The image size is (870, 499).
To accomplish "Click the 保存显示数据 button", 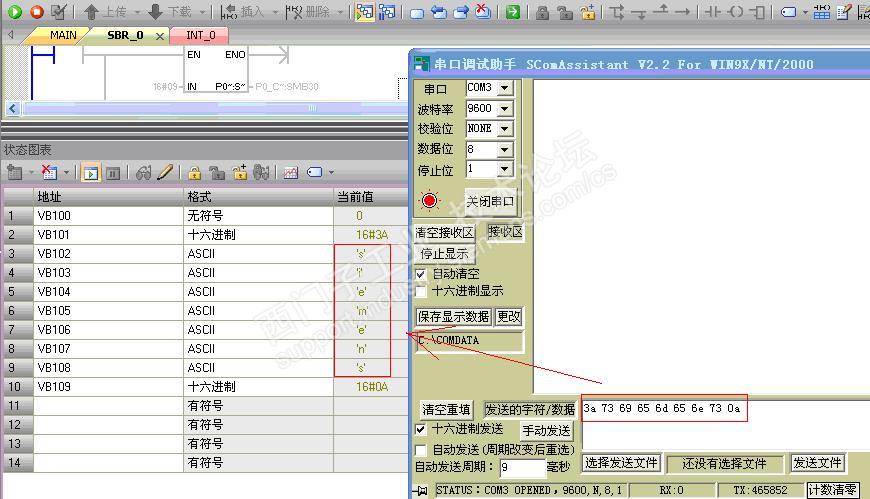I will (453, 316).
